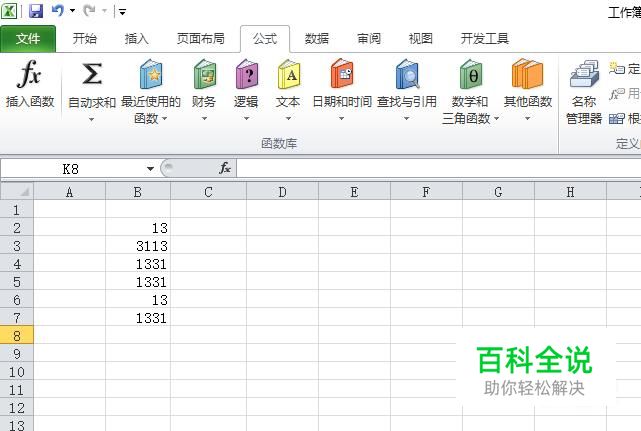Image resolution: width=641 pixels, height=431 pixels.
Task: Select column E header
Action: coord(354,192)
